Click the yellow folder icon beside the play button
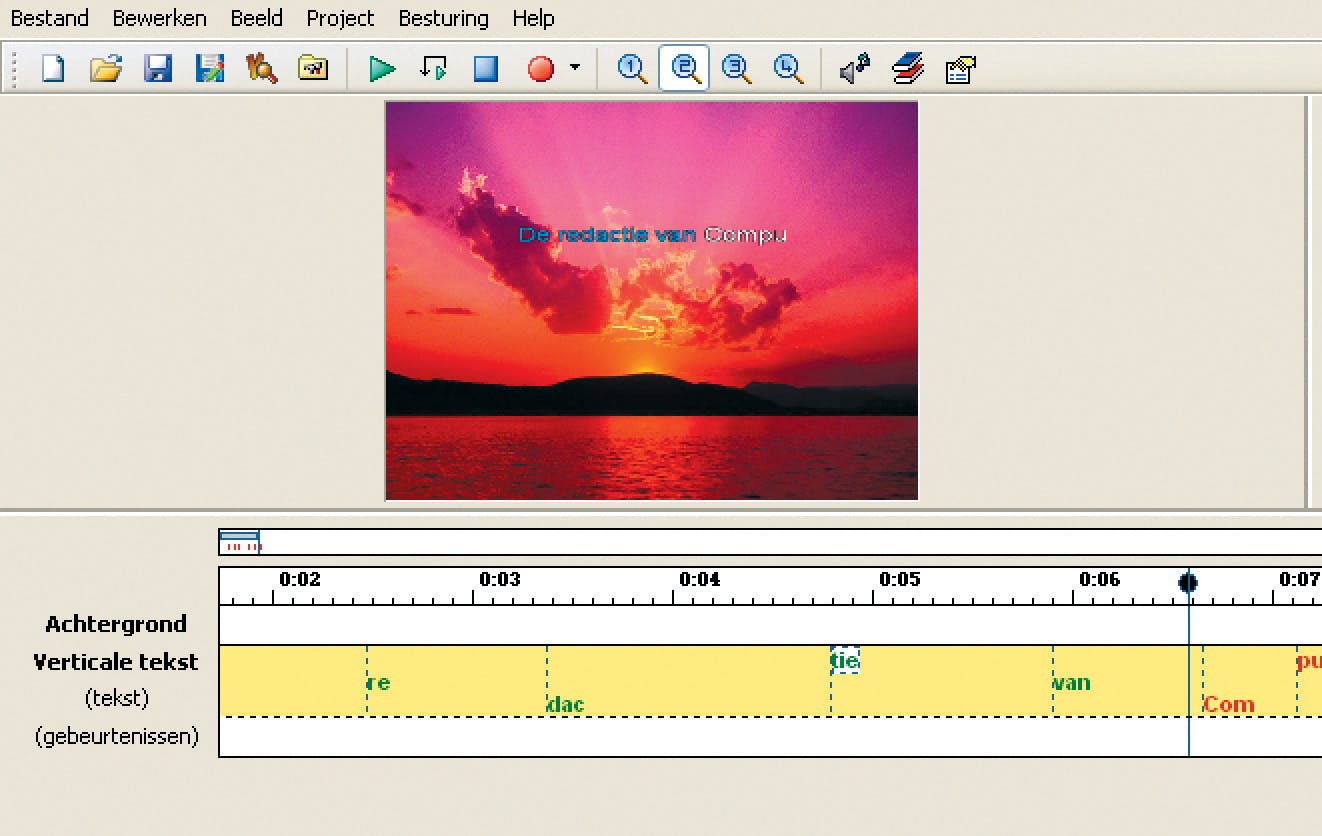 point(314,69)
